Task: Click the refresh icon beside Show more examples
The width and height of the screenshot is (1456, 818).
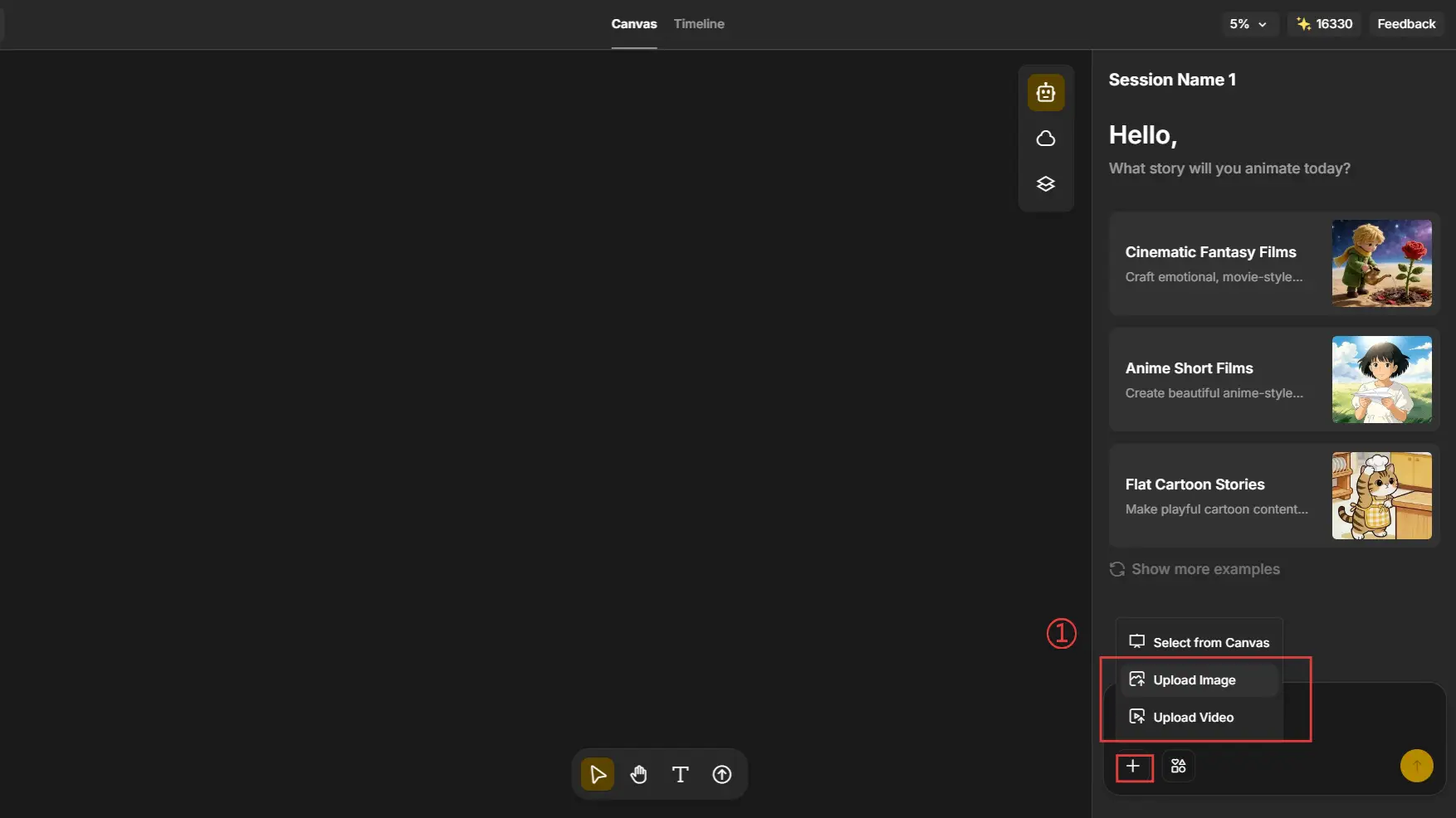Action: coord(1117,569)
